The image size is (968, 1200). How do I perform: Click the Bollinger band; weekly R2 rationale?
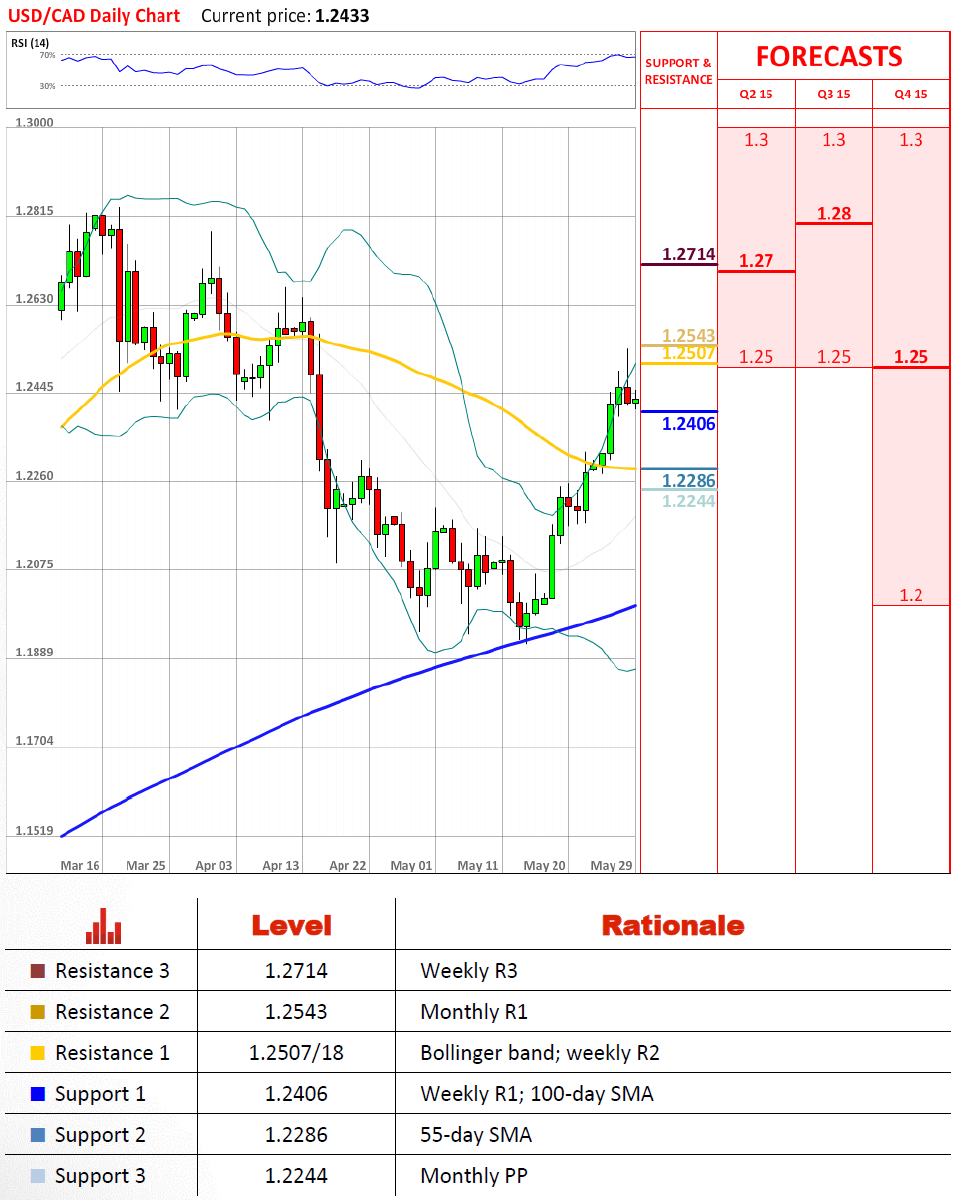coord(540,1053)
